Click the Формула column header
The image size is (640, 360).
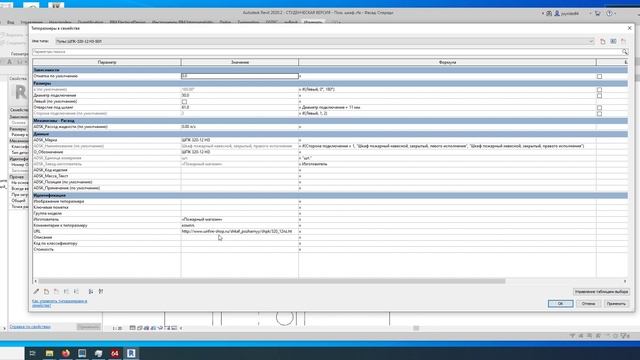[x=447, y=62]
